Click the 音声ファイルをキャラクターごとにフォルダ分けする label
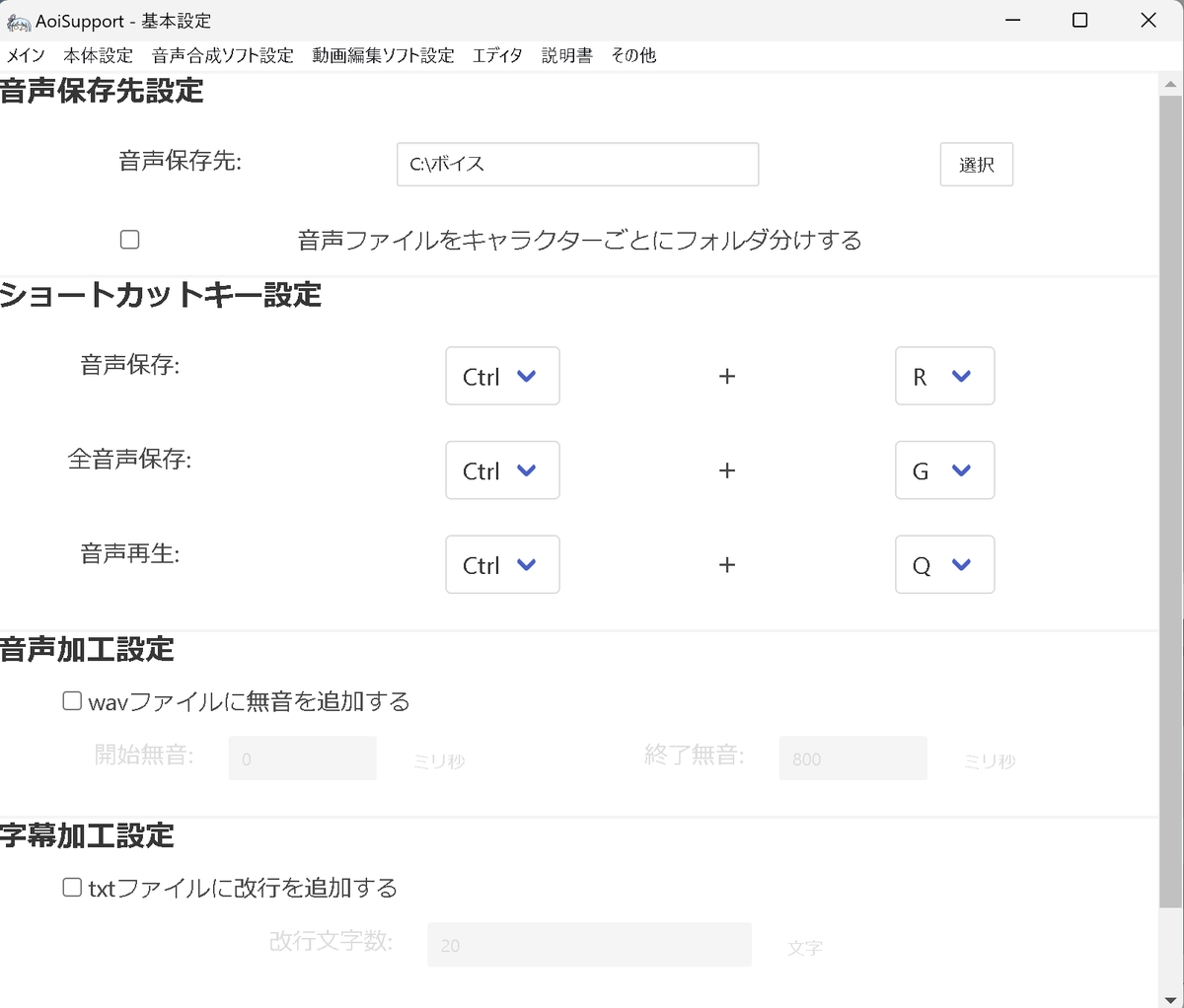1184x1008 pixels. tap(580, 241)
